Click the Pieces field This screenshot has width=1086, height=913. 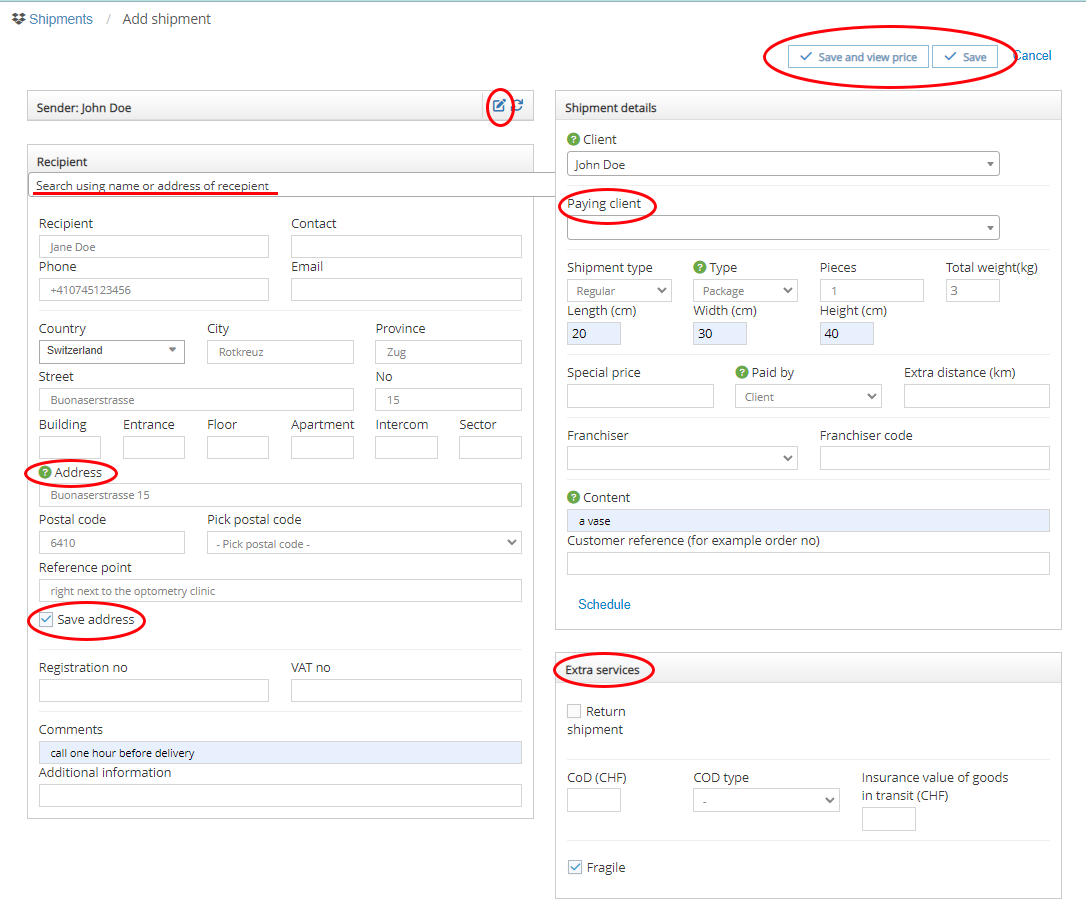871,291
